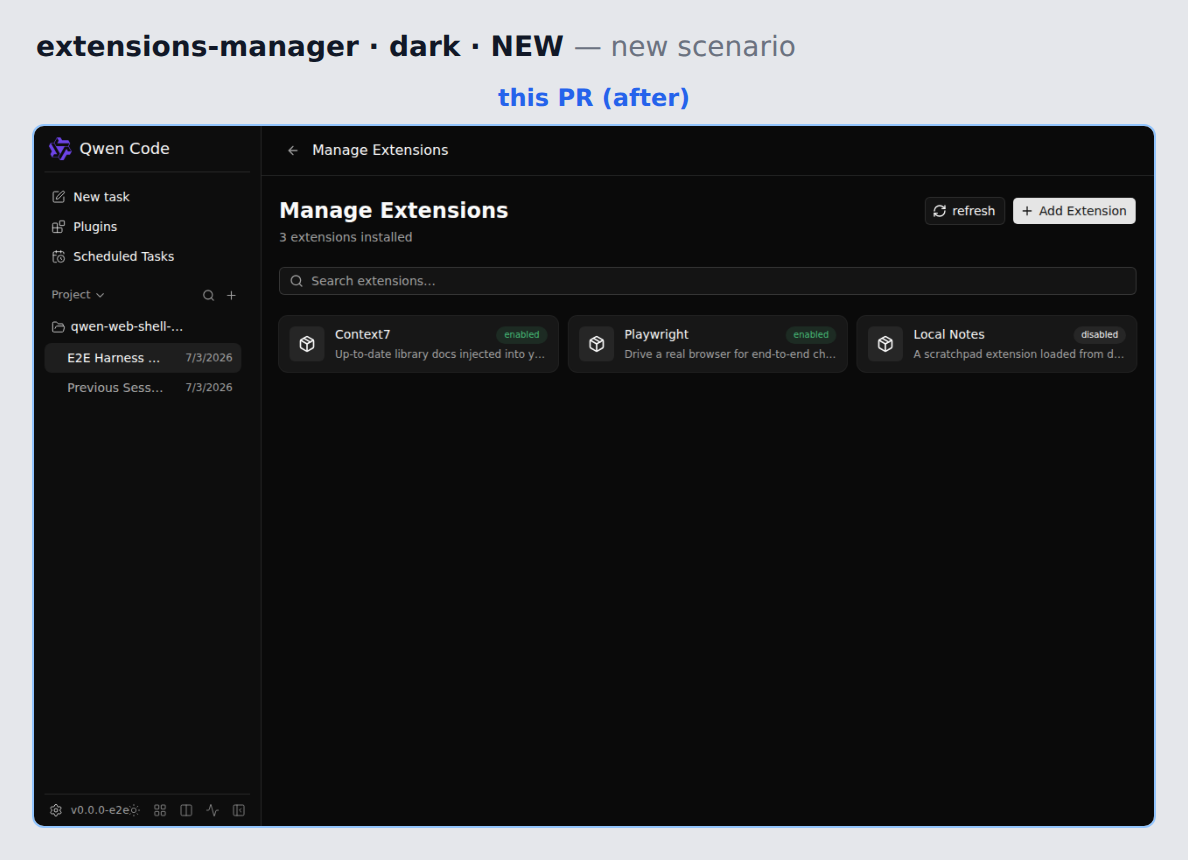Click the Playwright package icon

pos(596,344)
